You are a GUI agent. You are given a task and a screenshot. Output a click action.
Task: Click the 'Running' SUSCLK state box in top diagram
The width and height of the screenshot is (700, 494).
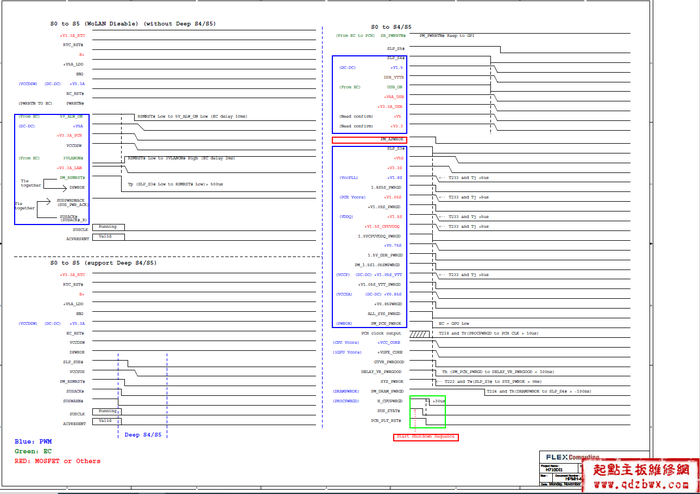pyautogui.click(x=107, y=227)
